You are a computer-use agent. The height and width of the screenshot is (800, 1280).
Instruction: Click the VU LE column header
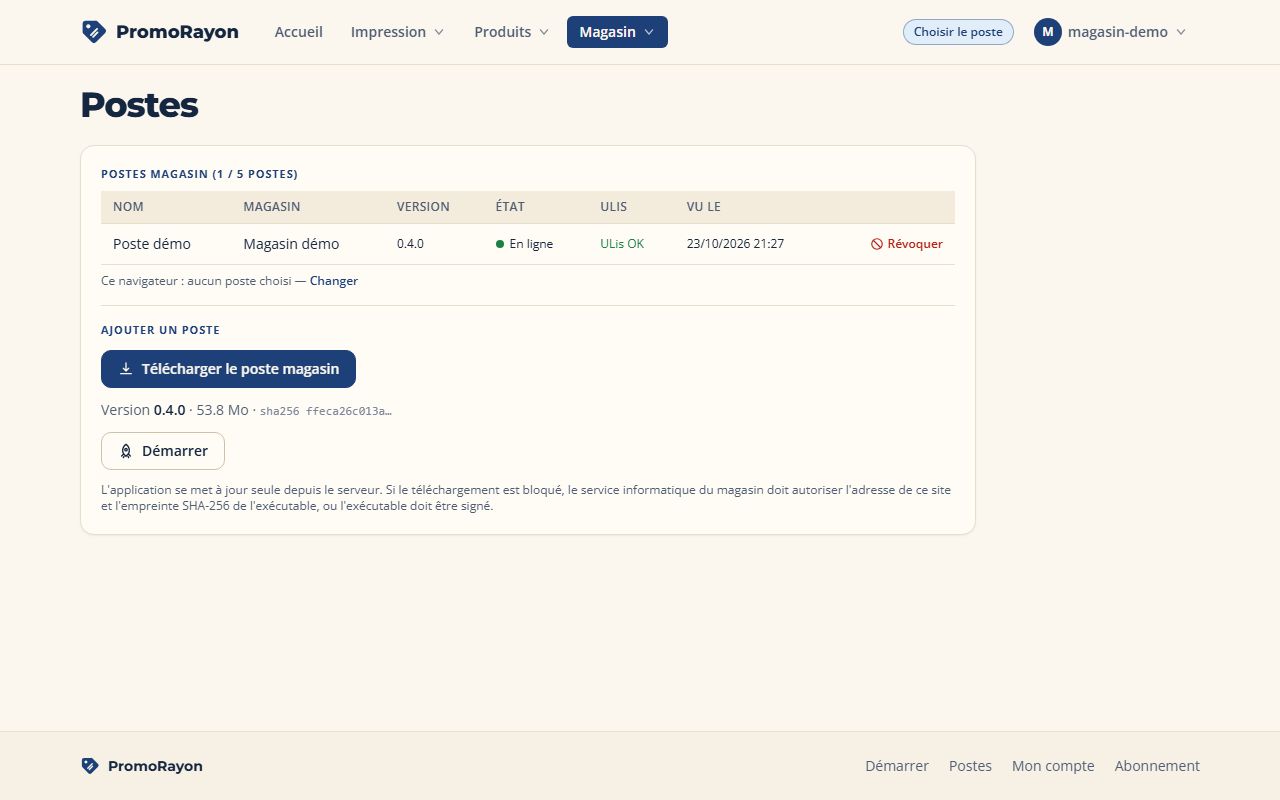click(704, 207)
